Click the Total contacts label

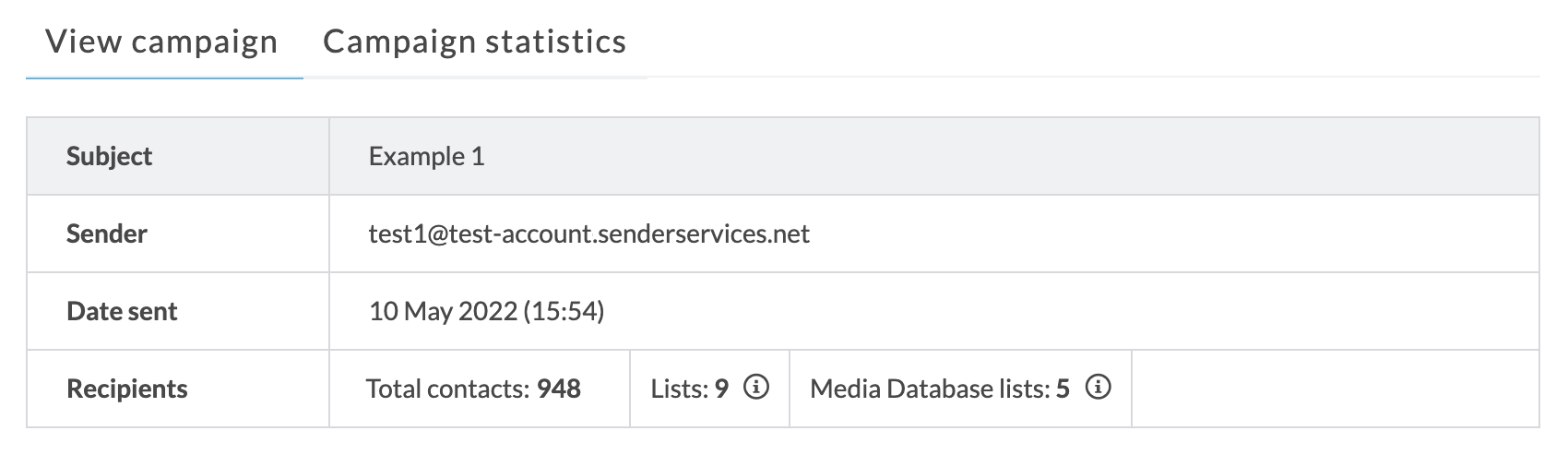(448, 389)
